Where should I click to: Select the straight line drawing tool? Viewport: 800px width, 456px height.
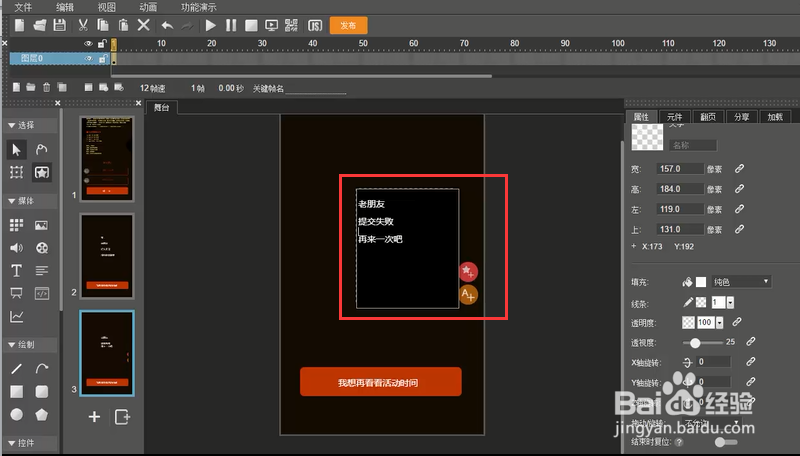[x=16, y=368]
